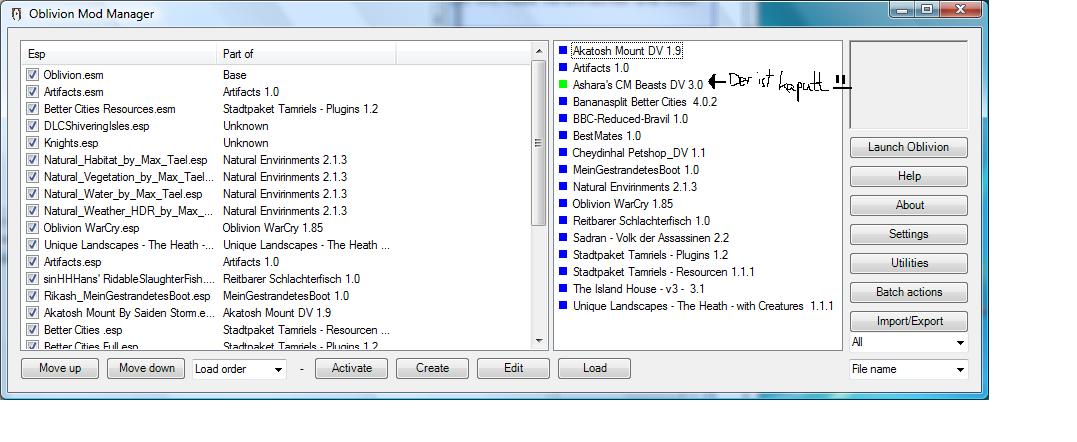Screen dimensions: 1077x442
Task: Click the Move up button
Action: (60, 369)
